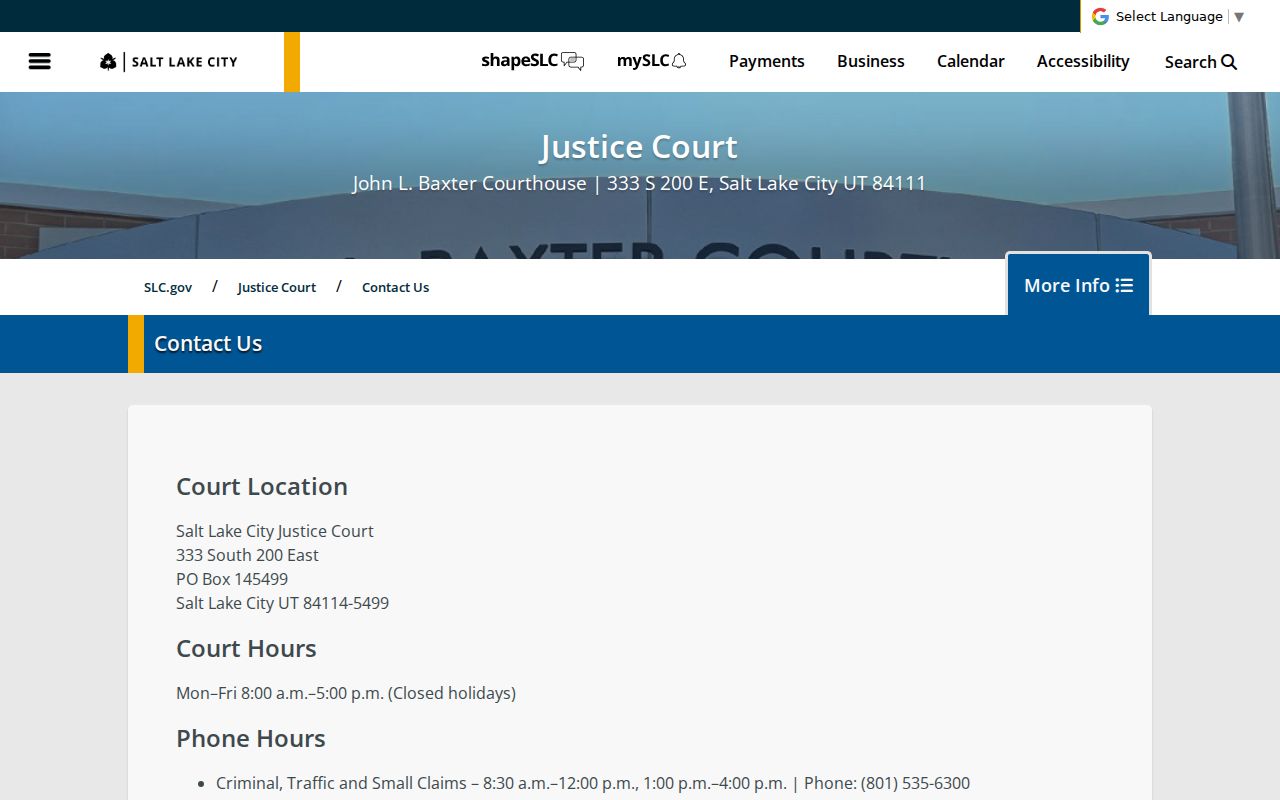The width and height of the screenshot is (1280, 800).
Task: Click the Contact Us page heading
Action: pos(208,343)
